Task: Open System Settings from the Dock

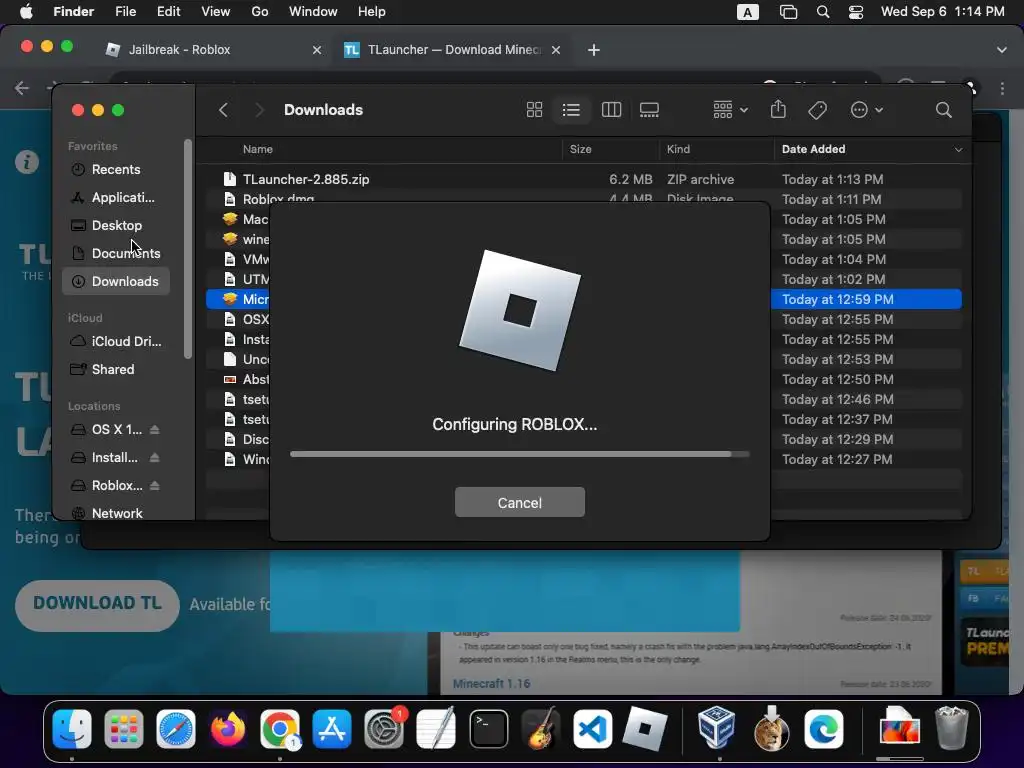Action: tap(384, 728)
